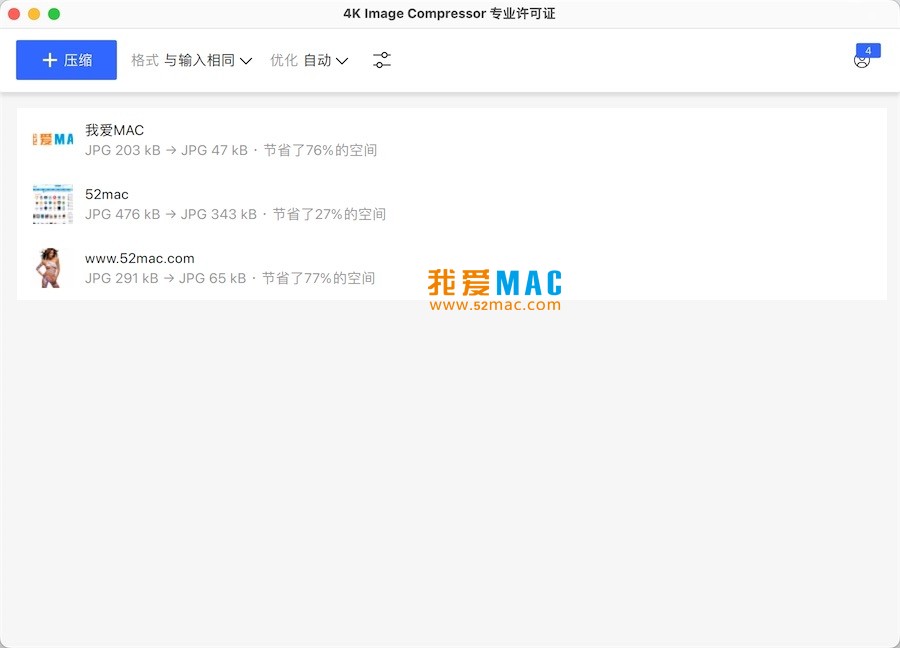This screenshot has width=900, height=648.
Task: Open the 格式 与输入相同 dropdown
Action: [192, 60]
